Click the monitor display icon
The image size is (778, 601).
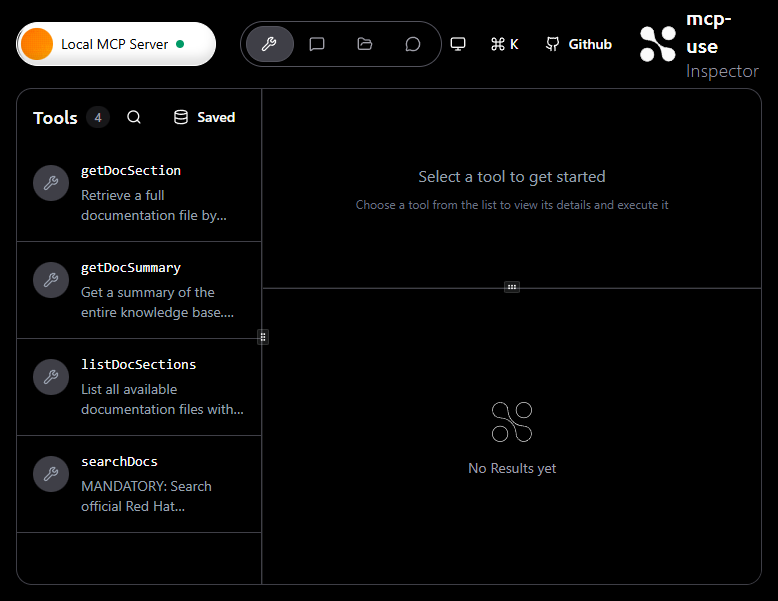(458, 44)
